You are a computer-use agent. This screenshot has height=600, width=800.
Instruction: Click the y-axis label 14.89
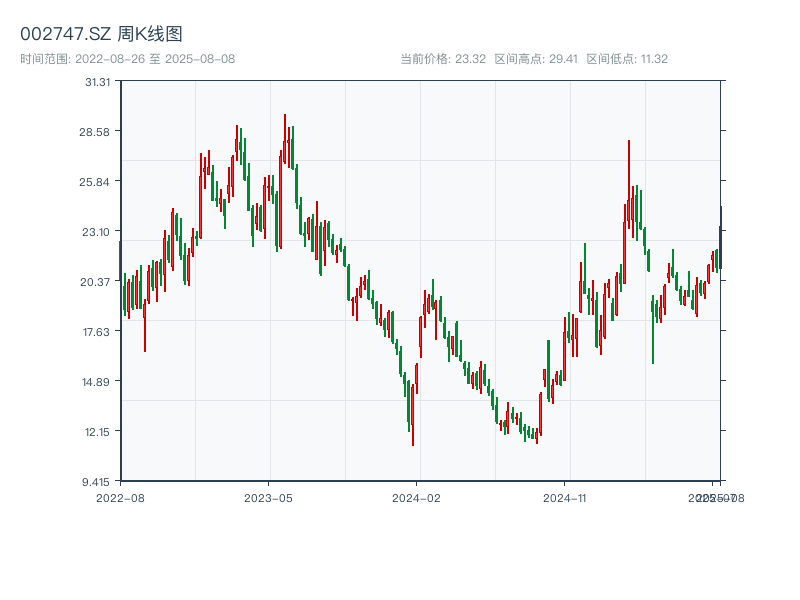[96, 382]
